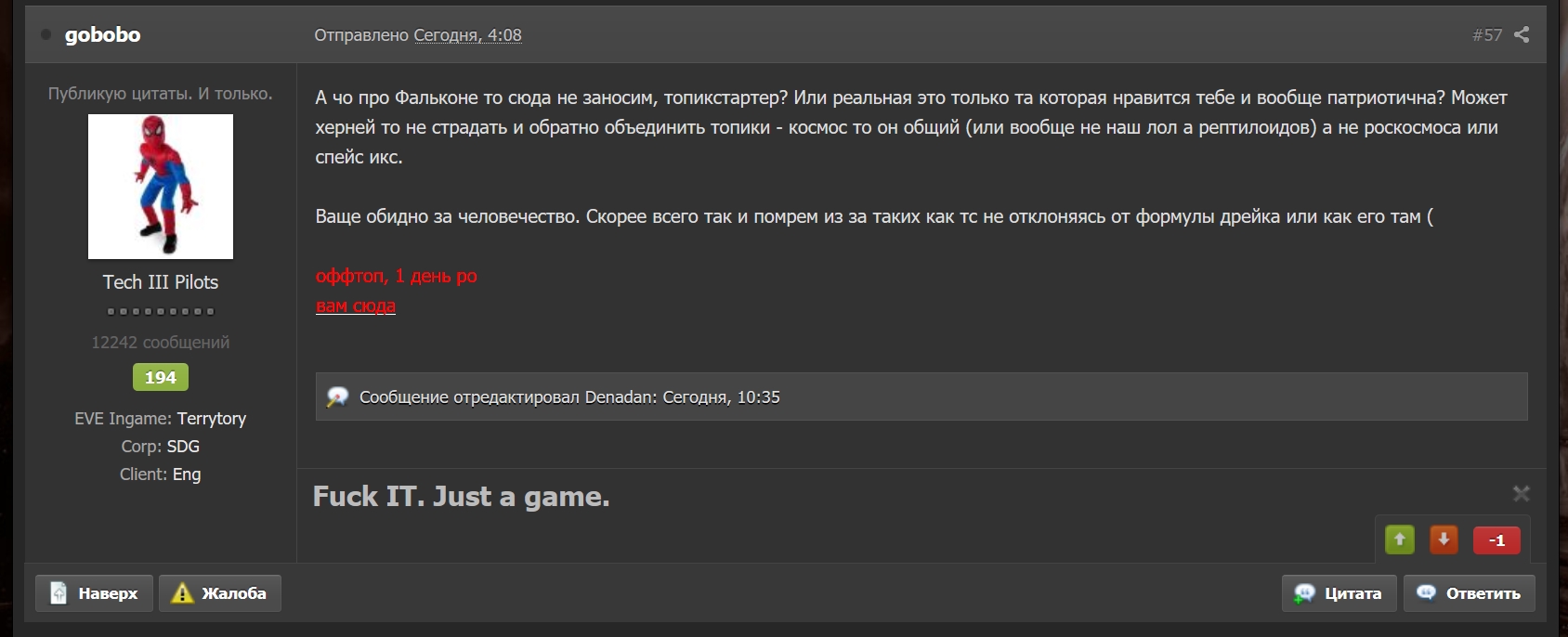Viewport: 1568px width, 637px height.
Task: Click the "Сегодня, 4:08" post timestamp
Action: (467, 35)
